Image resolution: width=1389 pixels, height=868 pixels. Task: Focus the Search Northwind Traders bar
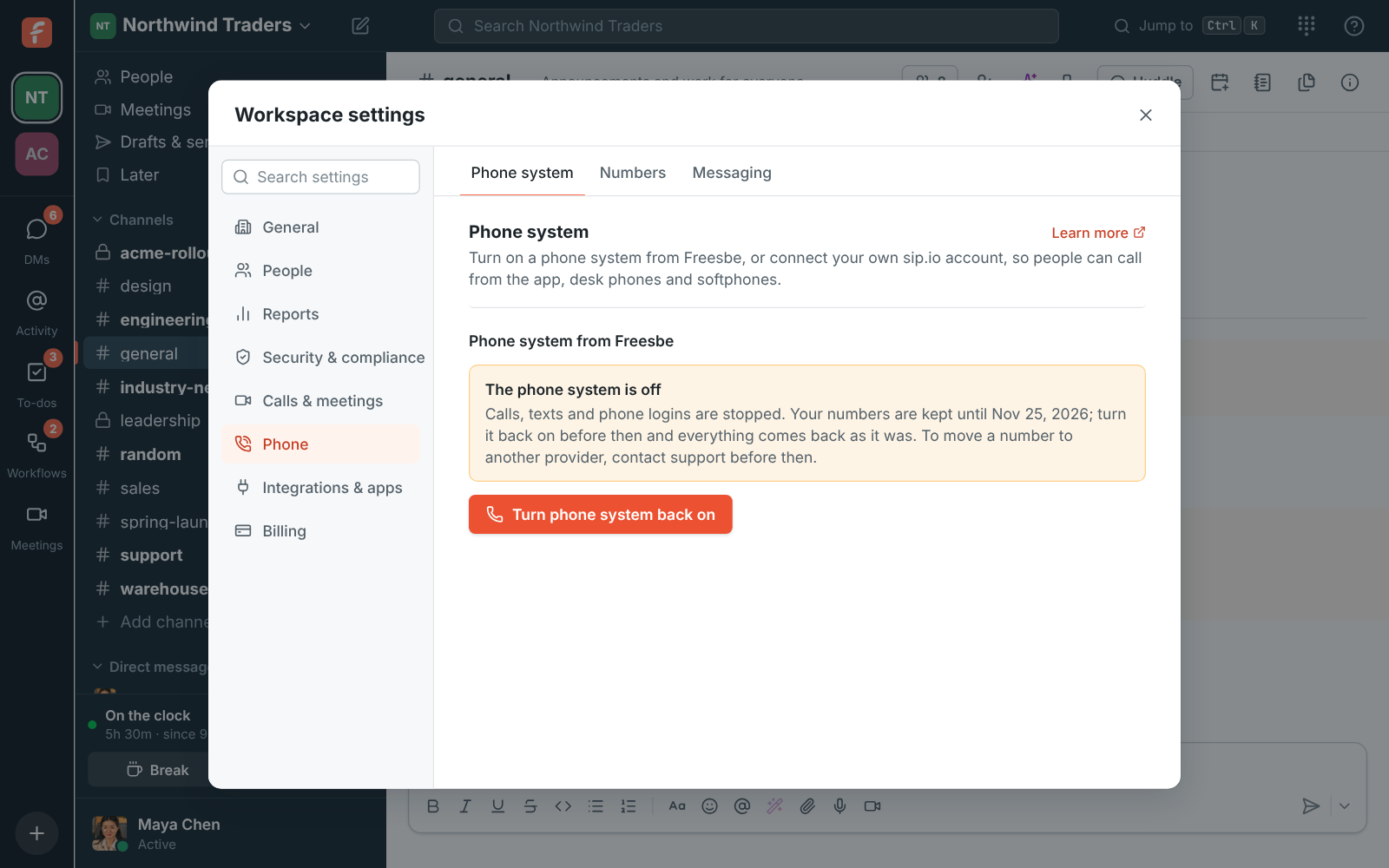point(747,26)
